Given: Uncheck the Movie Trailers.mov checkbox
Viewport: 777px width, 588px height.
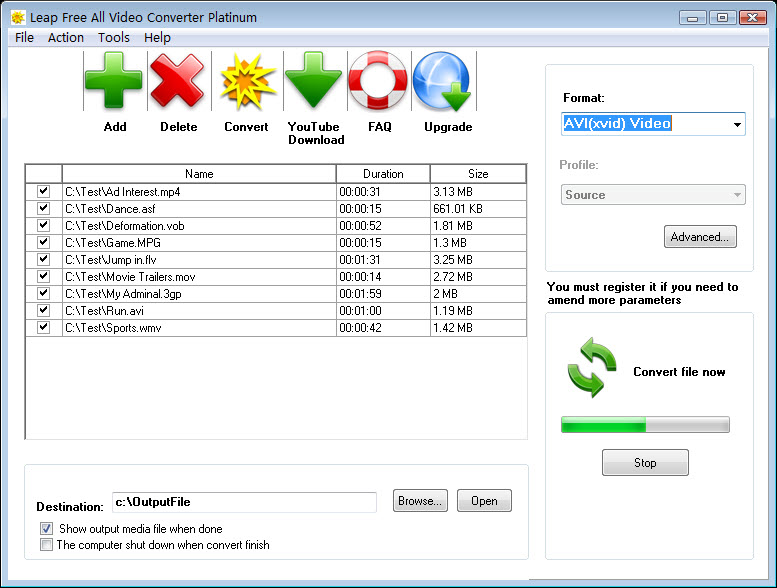Looking at the screenshot, I should pyautogui.click(x=44, y=276).
